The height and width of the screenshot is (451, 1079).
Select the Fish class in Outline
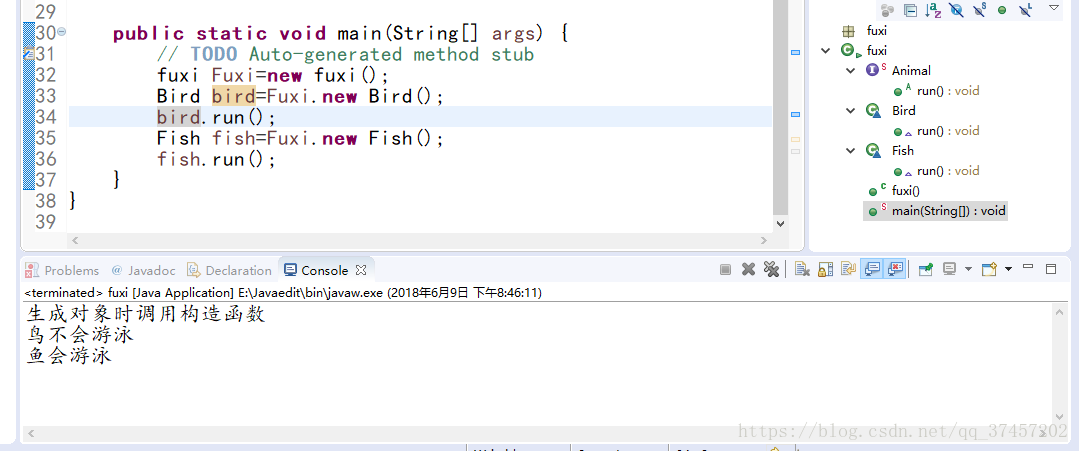(902, 151)
